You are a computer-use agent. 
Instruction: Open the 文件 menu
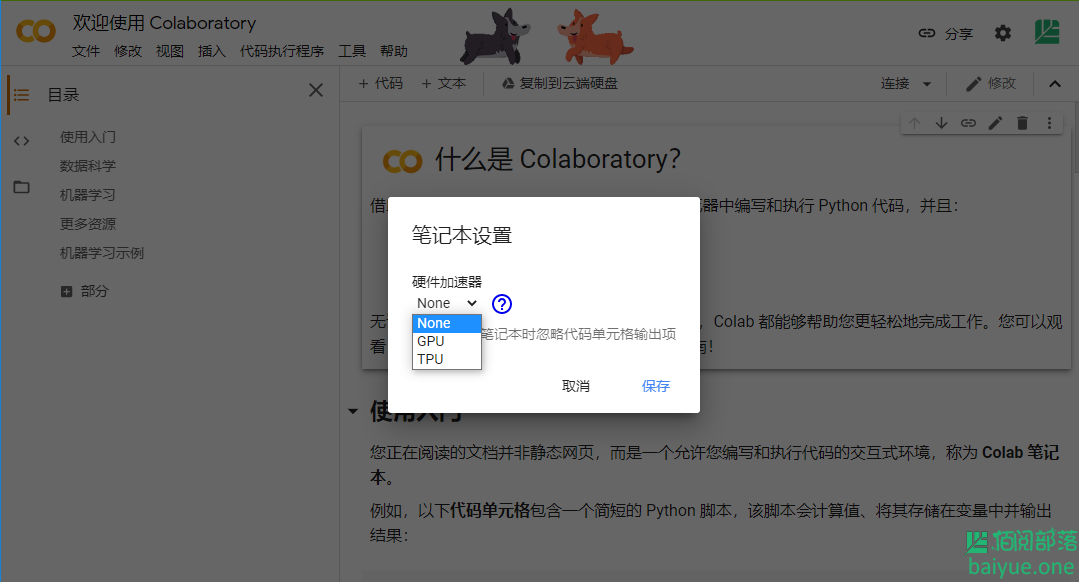point(86,52)
